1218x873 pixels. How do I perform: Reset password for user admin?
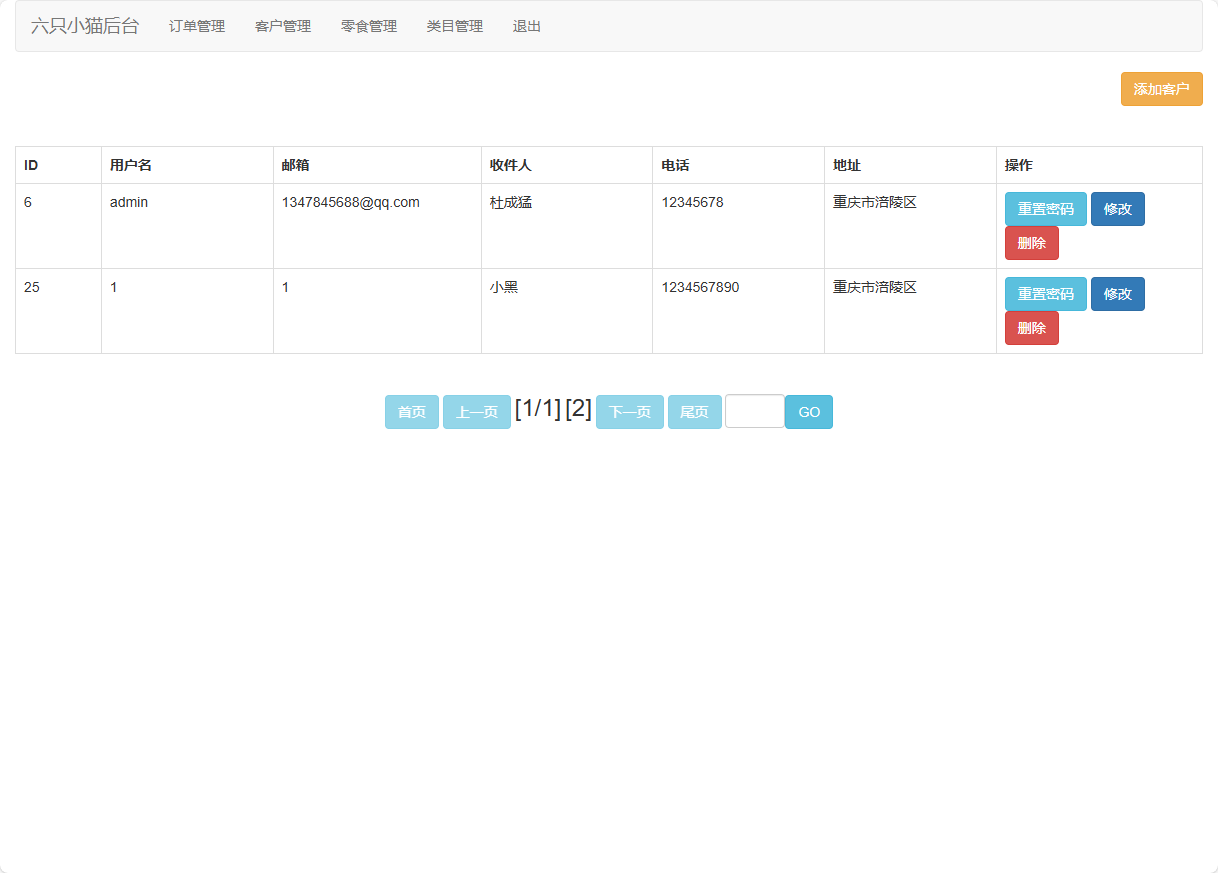point(1045,209)
